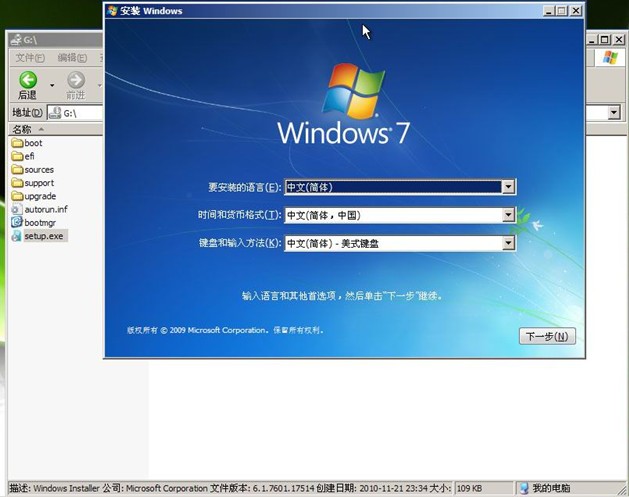Click the 109 KB size in status bar
Viewport: 629px width, 497px height.
tap(469, 488)
